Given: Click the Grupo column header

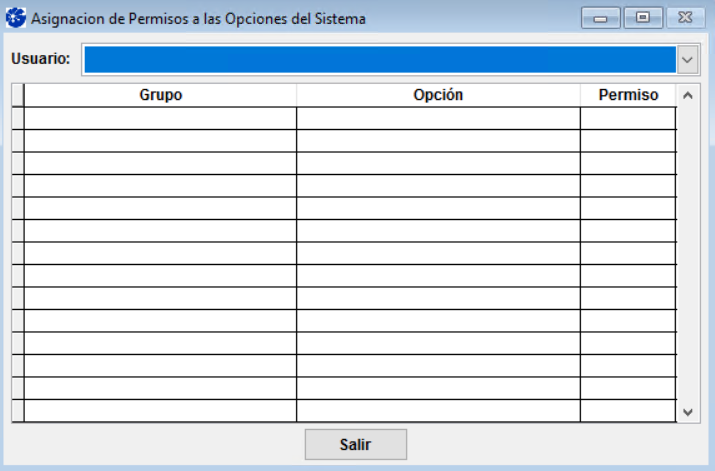Looking at the screenshot, I should point(160,95).
